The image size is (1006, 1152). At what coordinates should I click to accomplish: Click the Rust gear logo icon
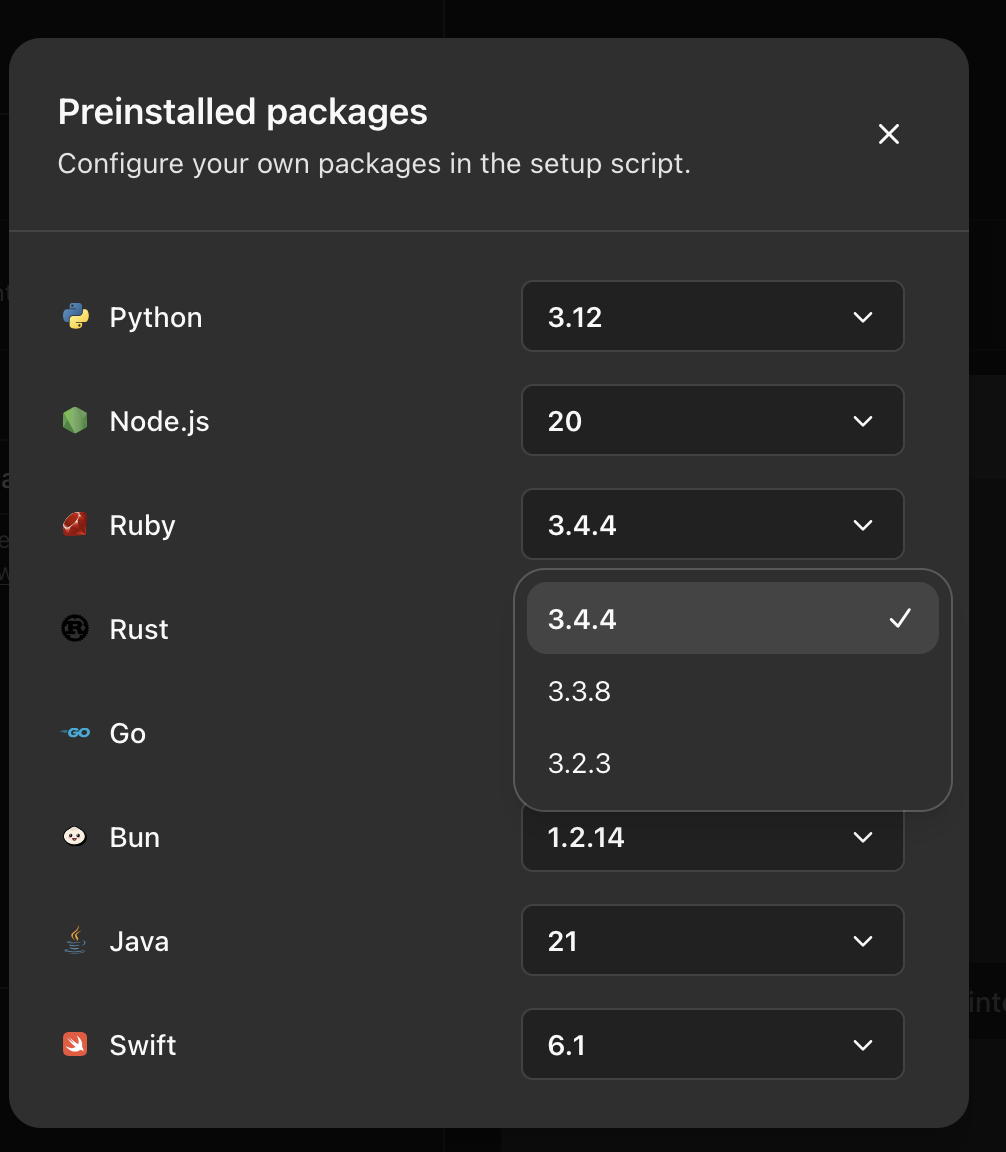coord(75,629)
